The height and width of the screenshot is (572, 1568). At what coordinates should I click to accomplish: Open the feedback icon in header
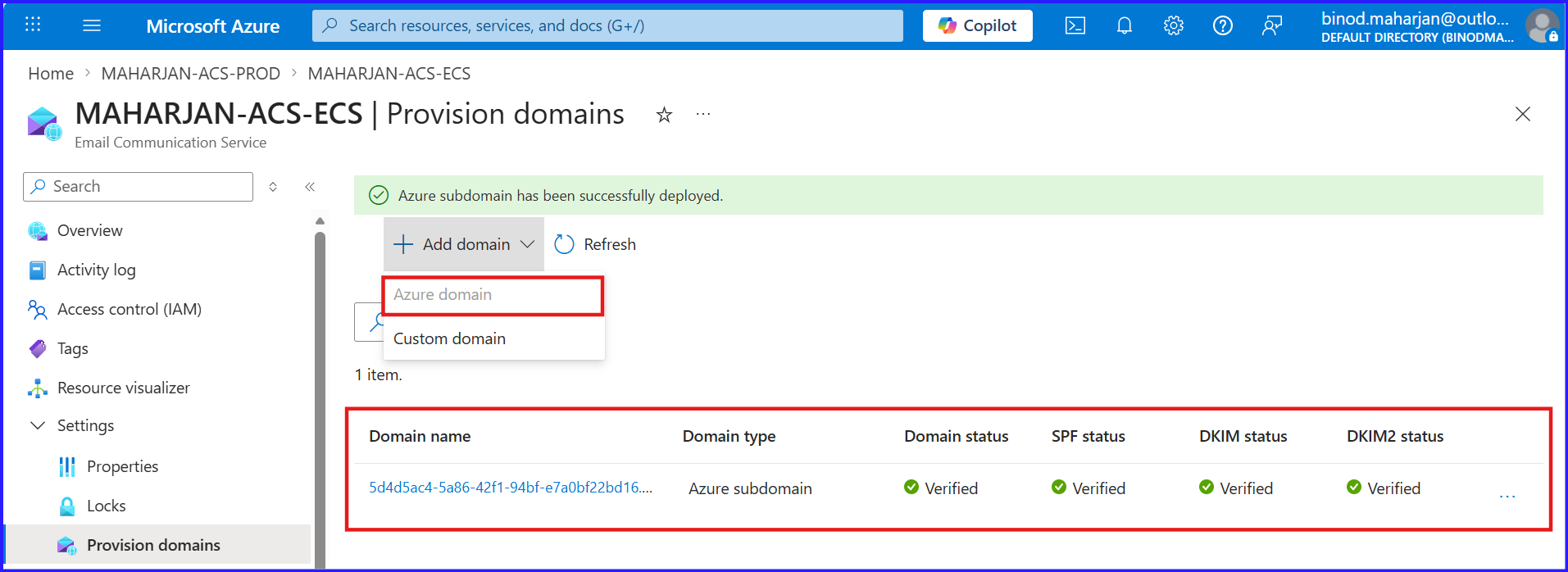click(x=1271, y=25)
